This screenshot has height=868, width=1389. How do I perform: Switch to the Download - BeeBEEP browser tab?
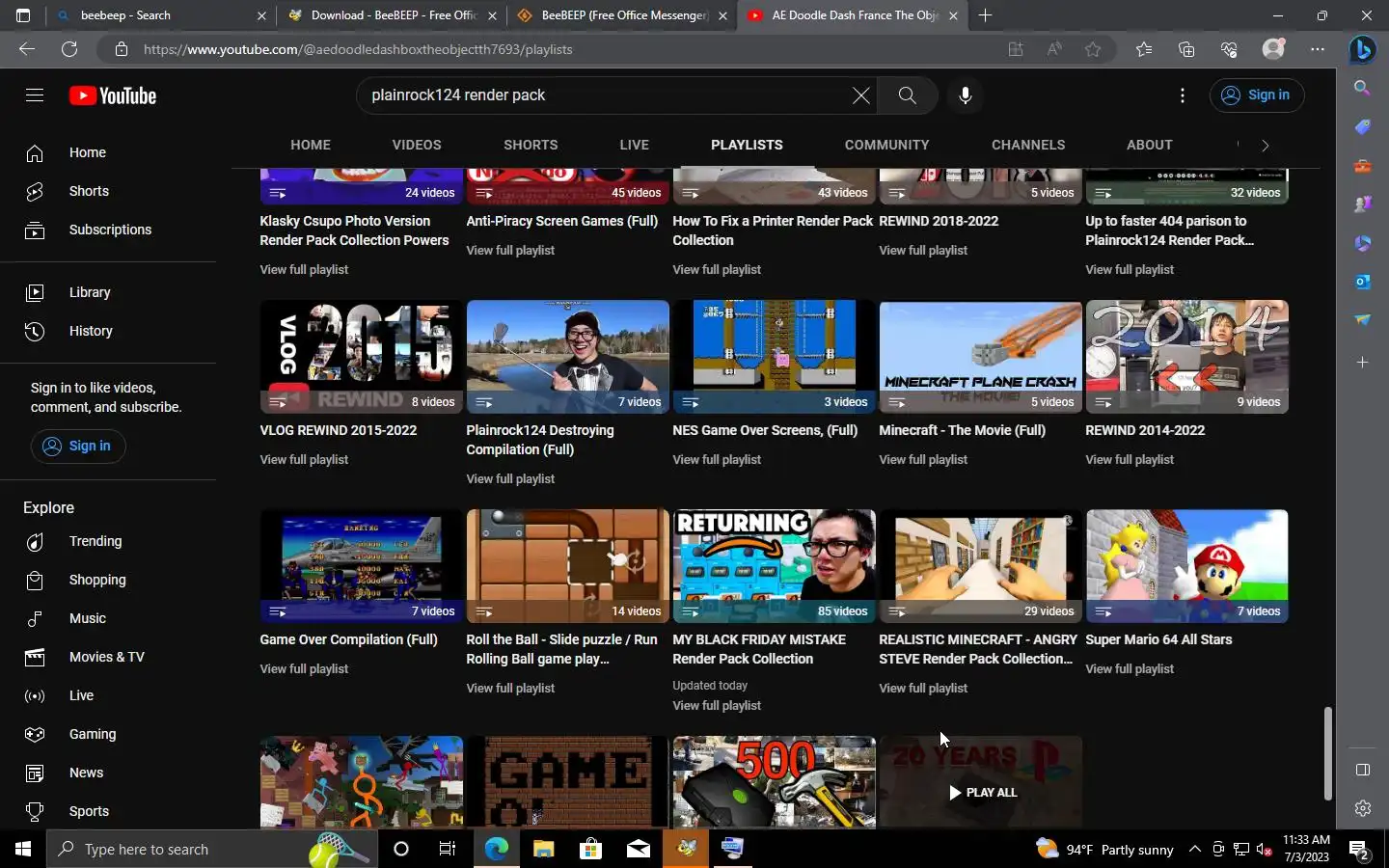[x=393, y=15]
